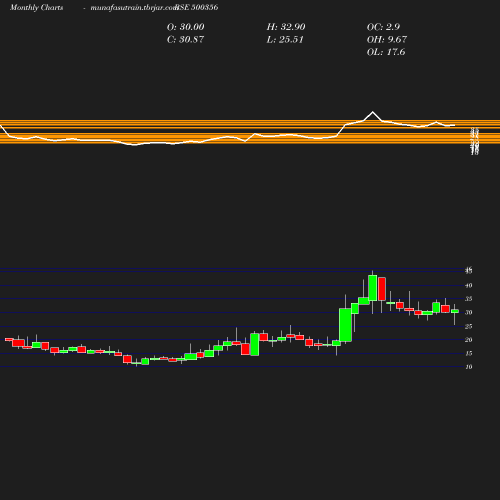
Task: Click the 10 price axis label
Action: [x=469, y=367]
